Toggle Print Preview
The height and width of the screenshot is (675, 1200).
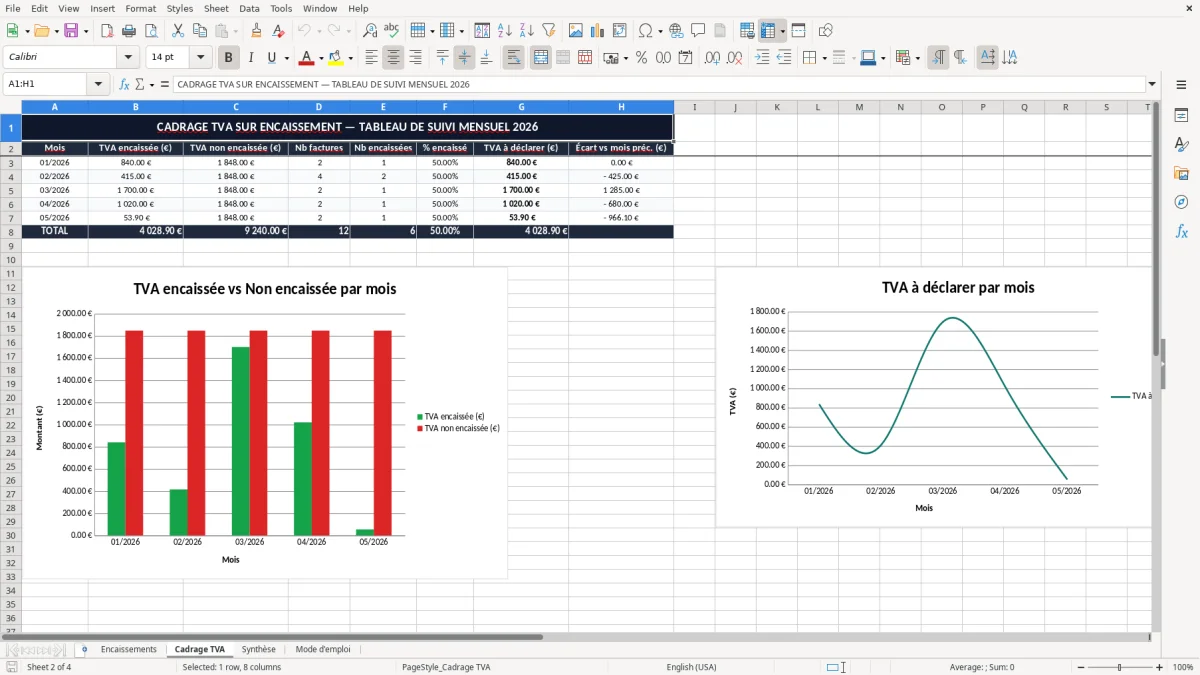[149, 31]
